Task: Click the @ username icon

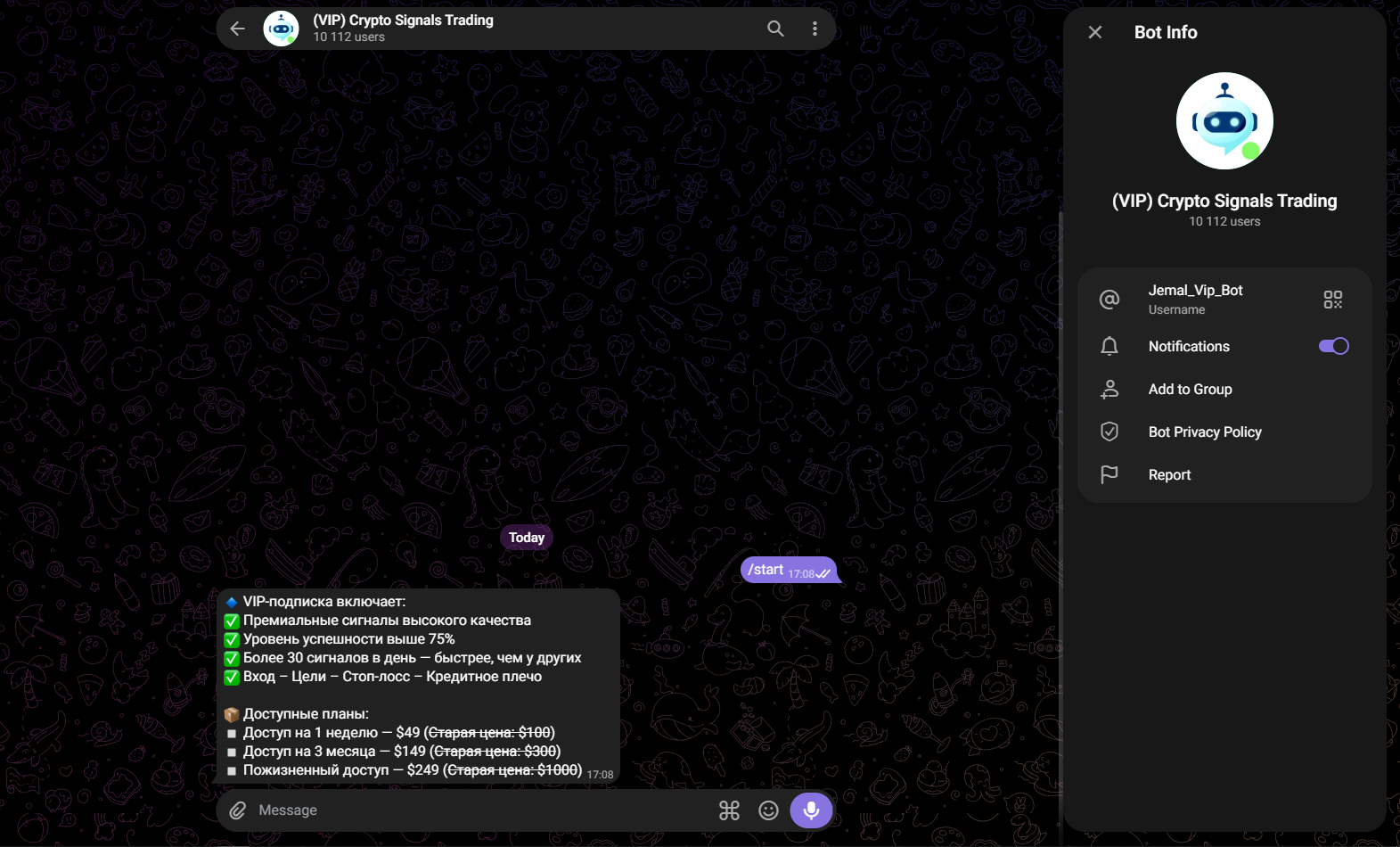Action: tap(1109, 300)
